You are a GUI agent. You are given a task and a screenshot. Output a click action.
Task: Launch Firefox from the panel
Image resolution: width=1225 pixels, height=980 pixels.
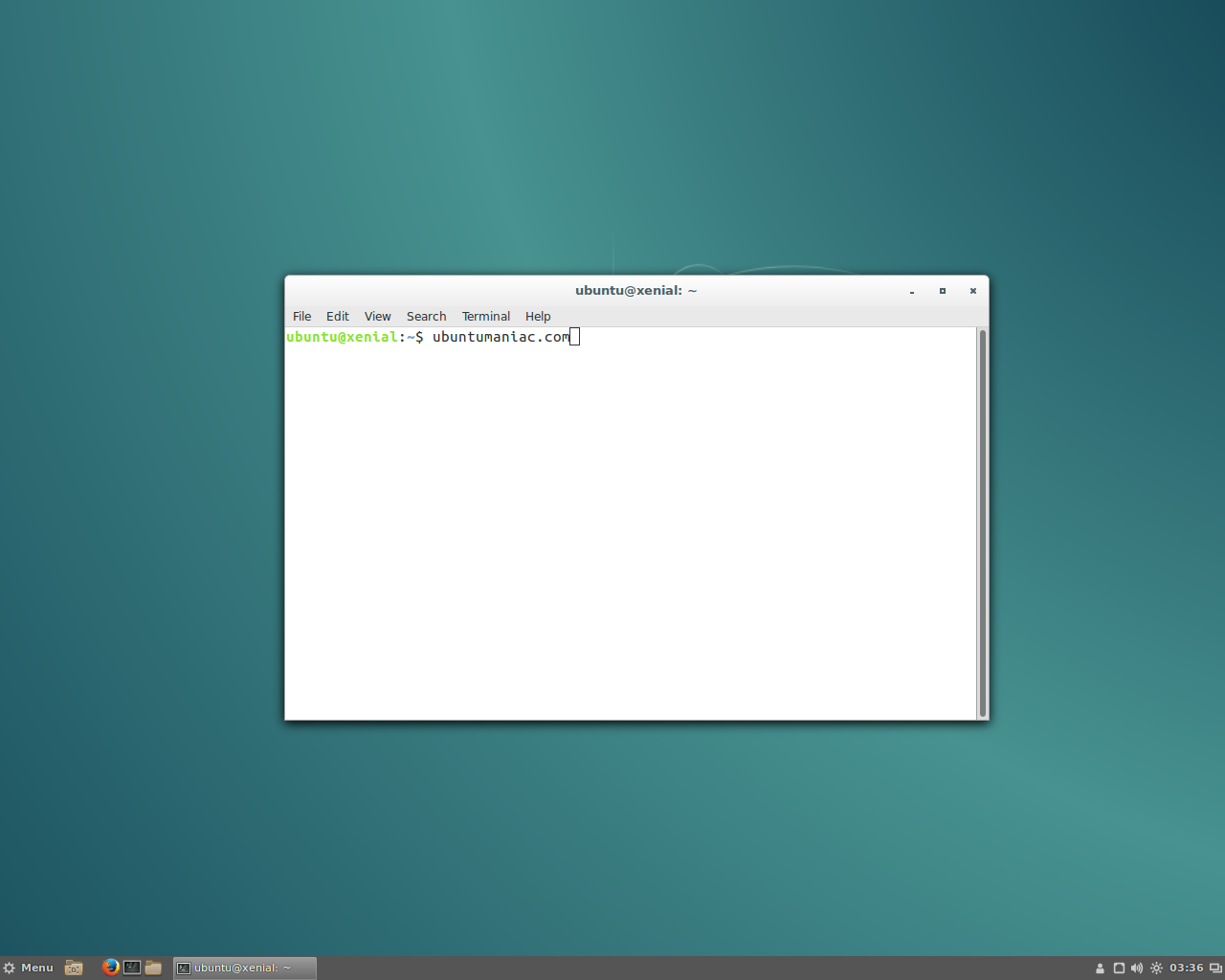pos(111,968)
